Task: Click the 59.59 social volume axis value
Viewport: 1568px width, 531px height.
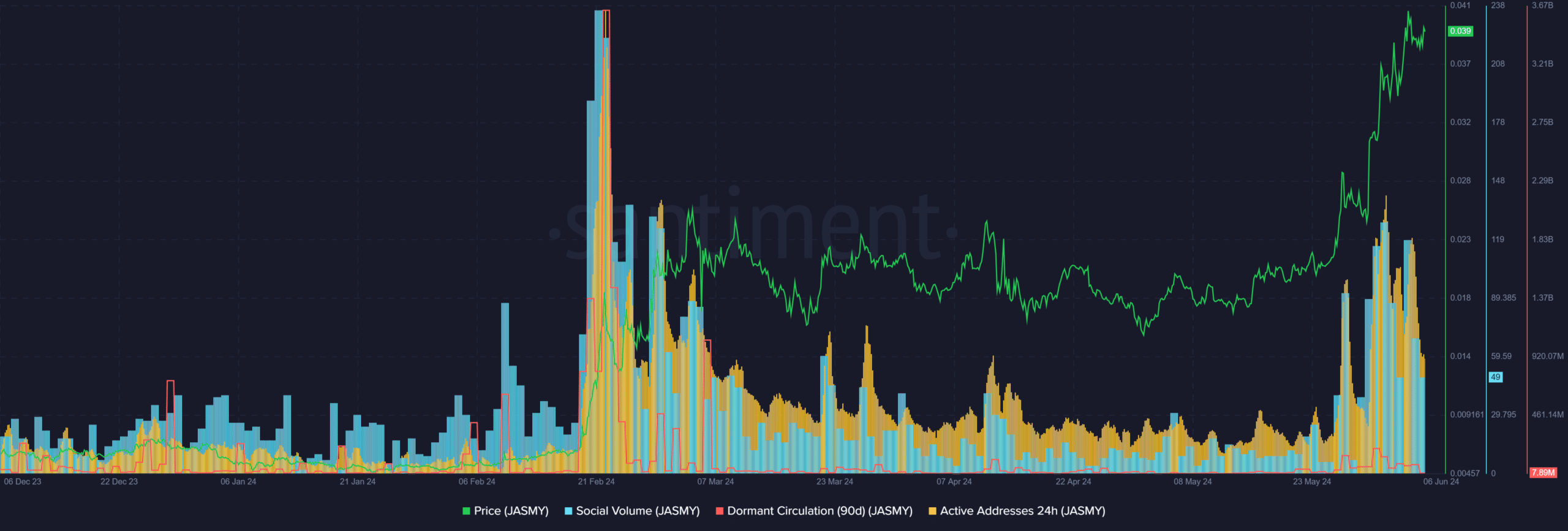Action: (1501, 356)
